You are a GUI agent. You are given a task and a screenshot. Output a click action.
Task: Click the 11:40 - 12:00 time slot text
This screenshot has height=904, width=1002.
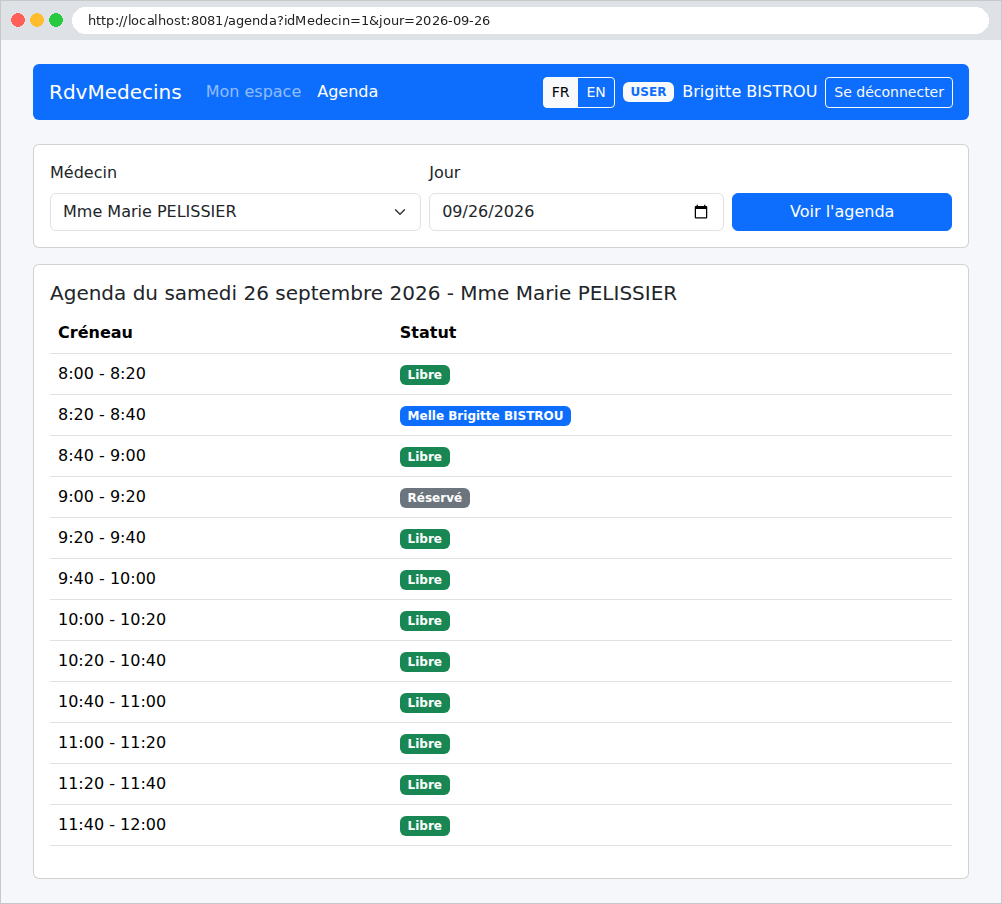coord(112,824)
